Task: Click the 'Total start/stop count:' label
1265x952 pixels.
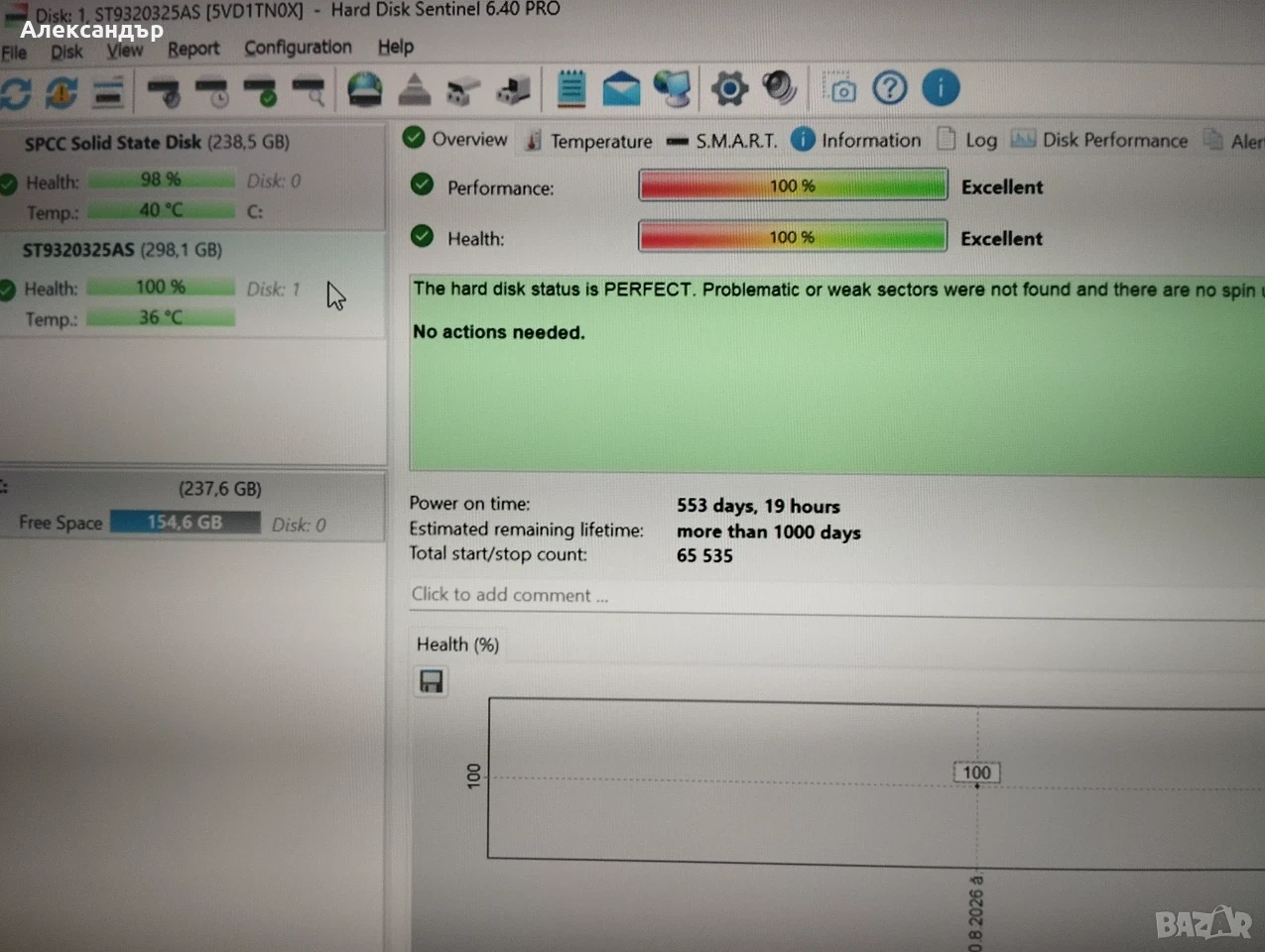Action: (498, 554)
